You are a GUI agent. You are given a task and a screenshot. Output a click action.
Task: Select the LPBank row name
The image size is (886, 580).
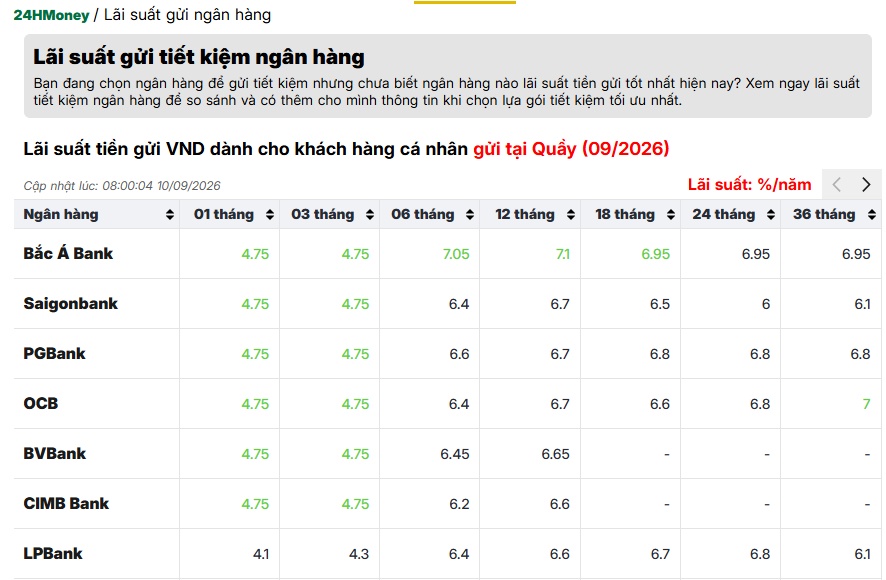click(x=53, y=554)
